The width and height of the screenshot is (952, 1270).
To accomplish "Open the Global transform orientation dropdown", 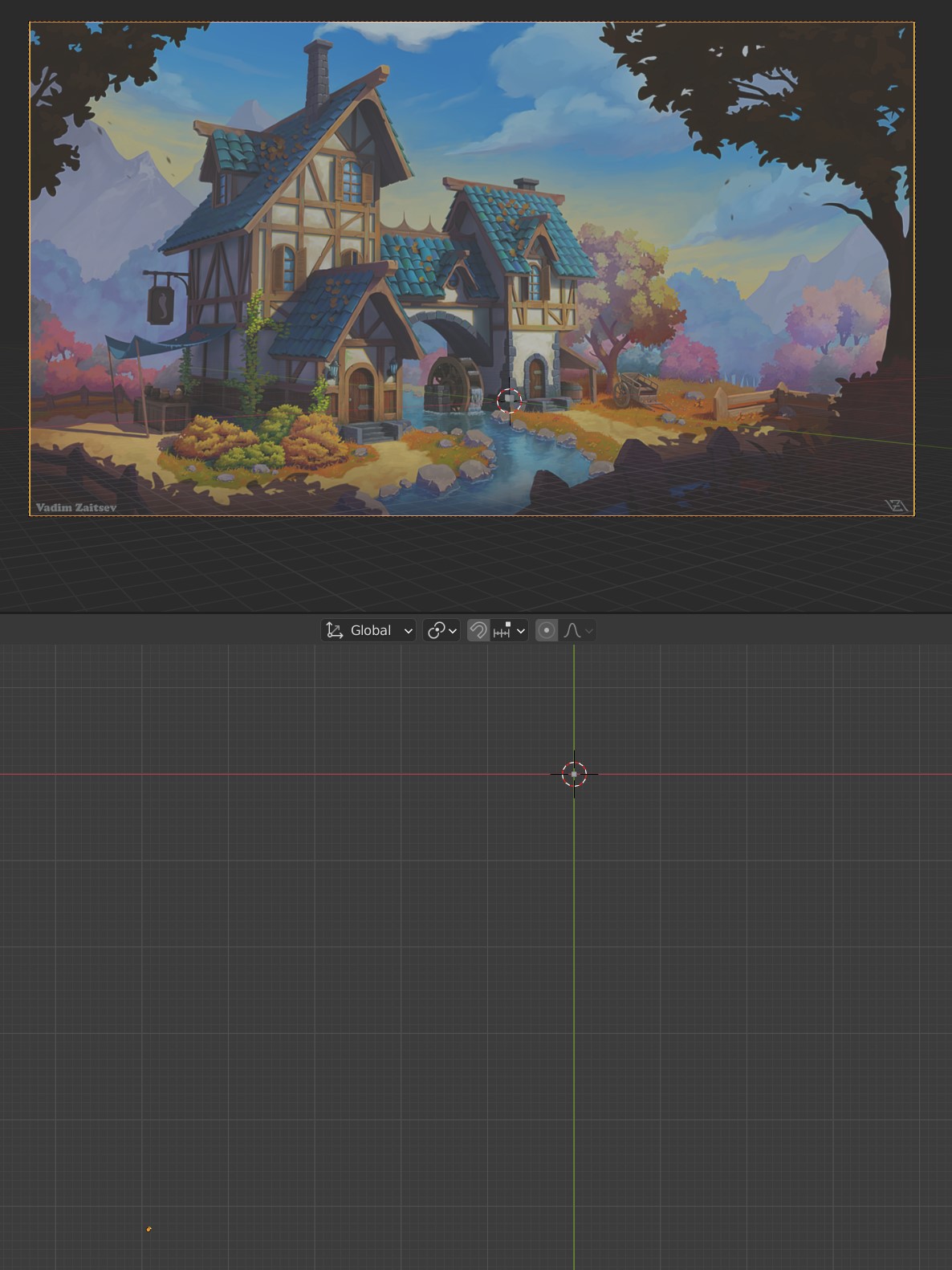I will pos(368,630).
